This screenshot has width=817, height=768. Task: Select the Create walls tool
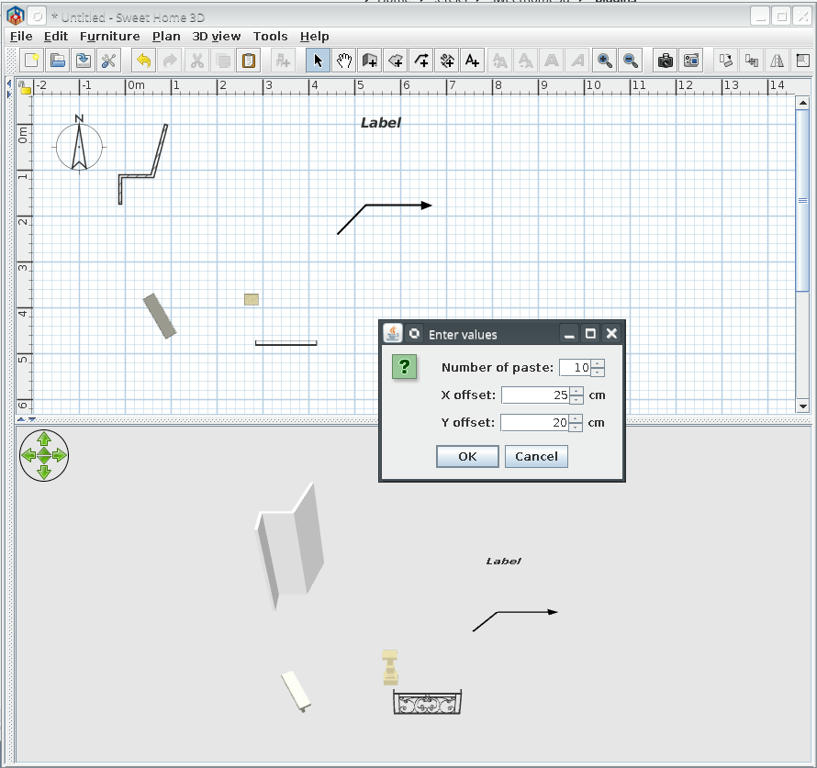click(369, 60)
